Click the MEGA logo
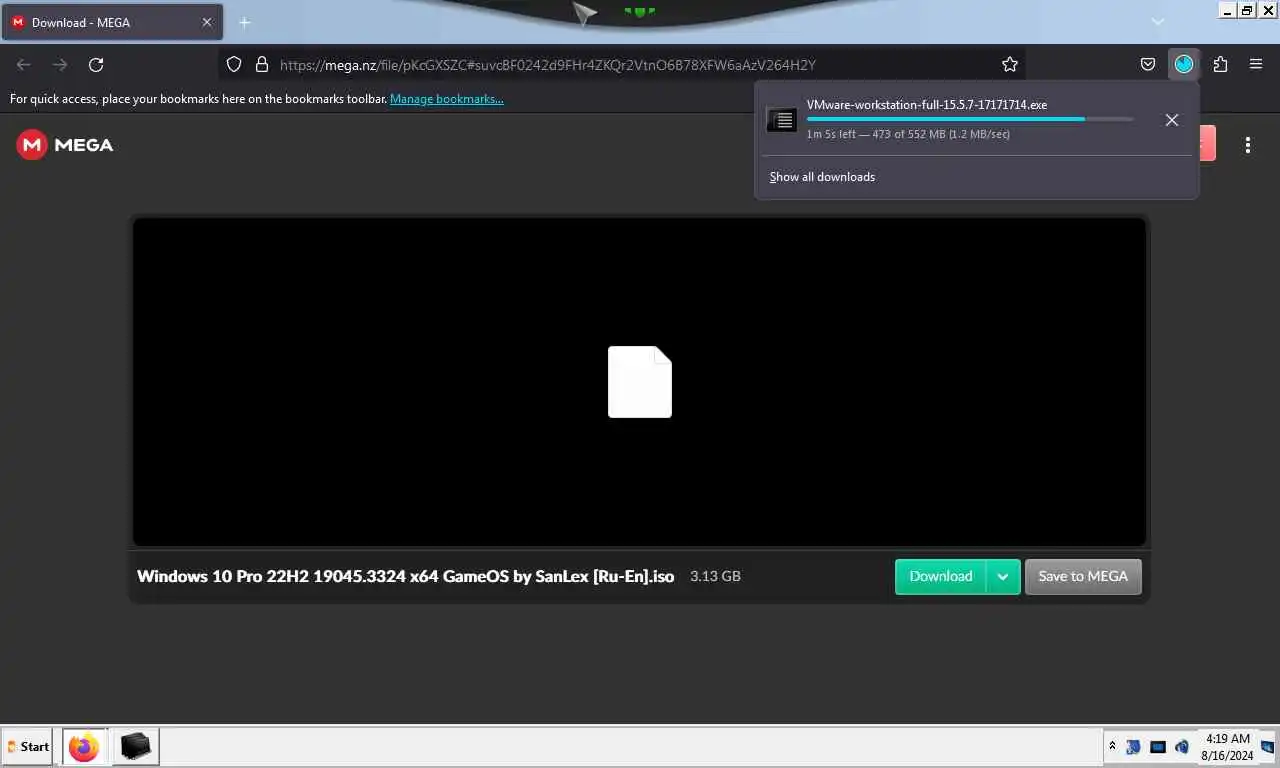Viewport: 1280px width, 768px height. click(x=65, y=145)
